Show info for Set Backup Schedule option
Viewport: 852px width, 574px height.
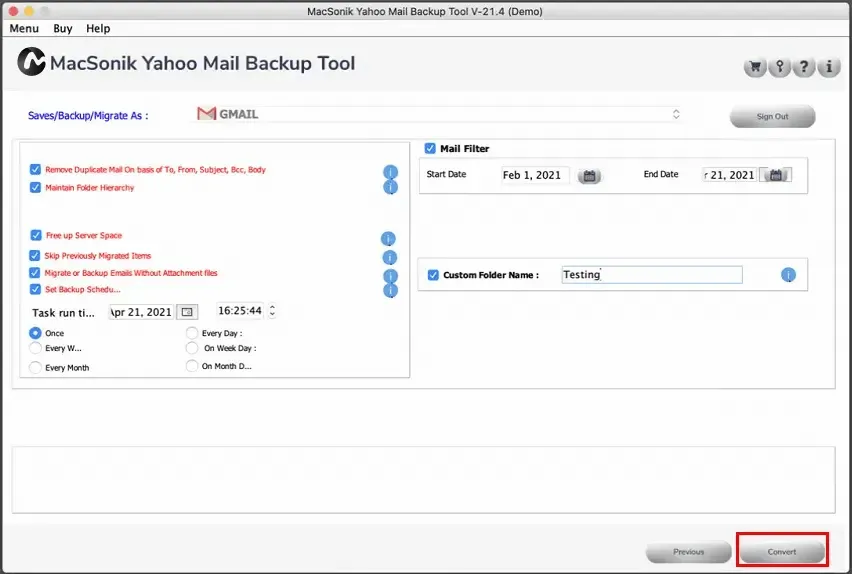(390, 290)
